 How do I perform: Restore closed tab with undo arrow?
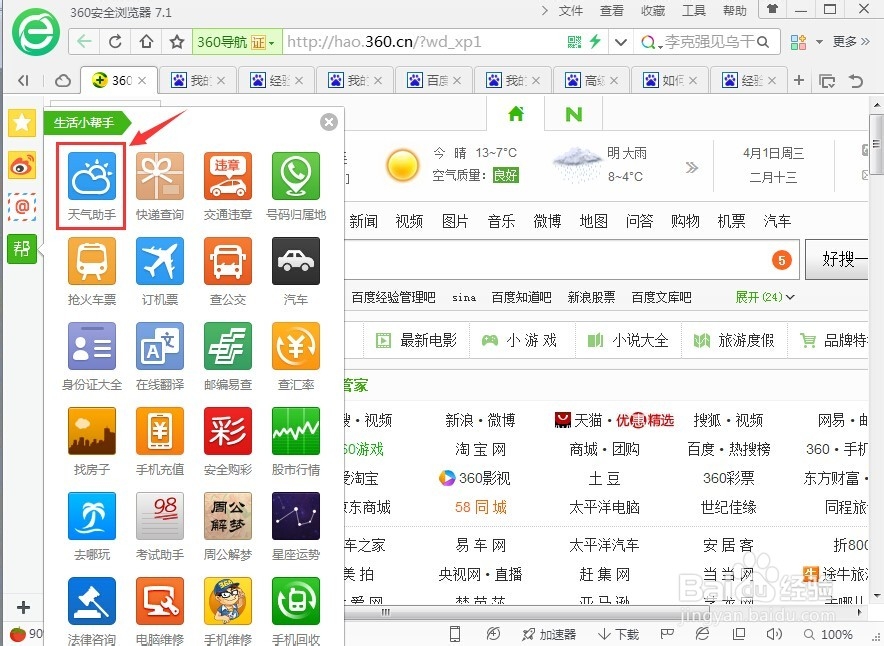point(856,81)
